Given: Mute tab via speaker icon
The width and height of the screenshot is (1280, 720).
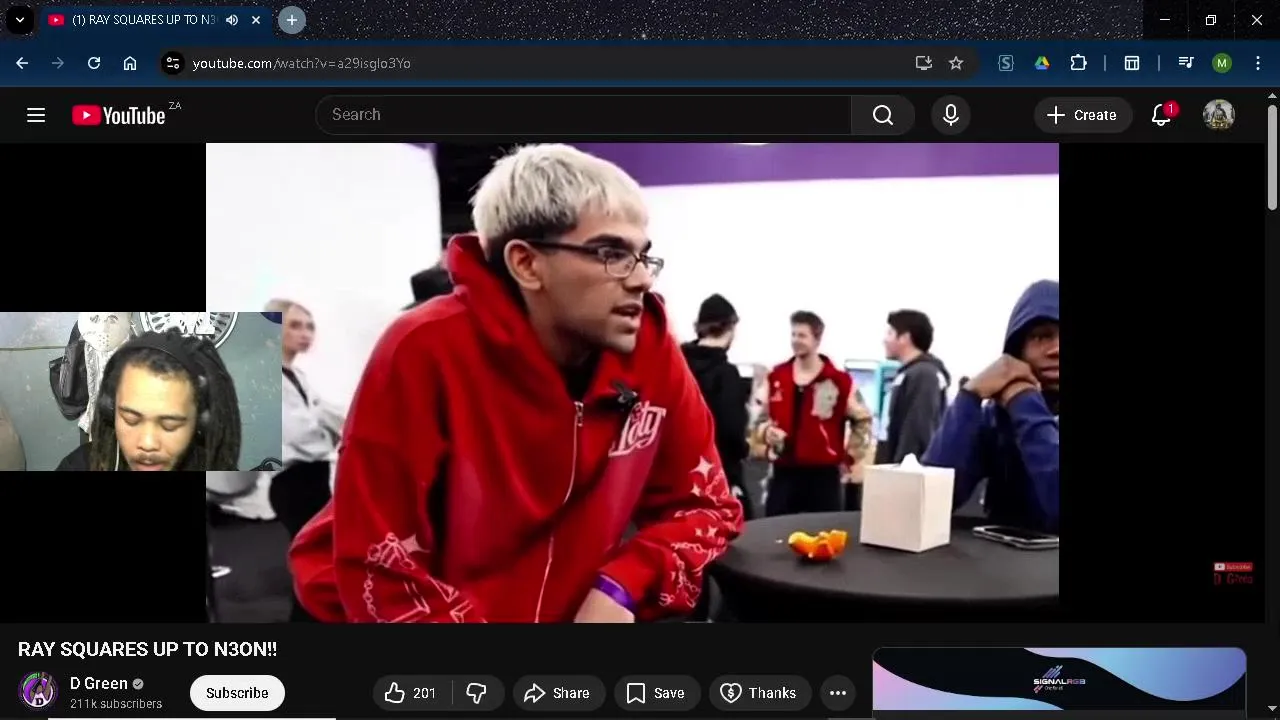Looking at the screenshot, I should (232, 20).
